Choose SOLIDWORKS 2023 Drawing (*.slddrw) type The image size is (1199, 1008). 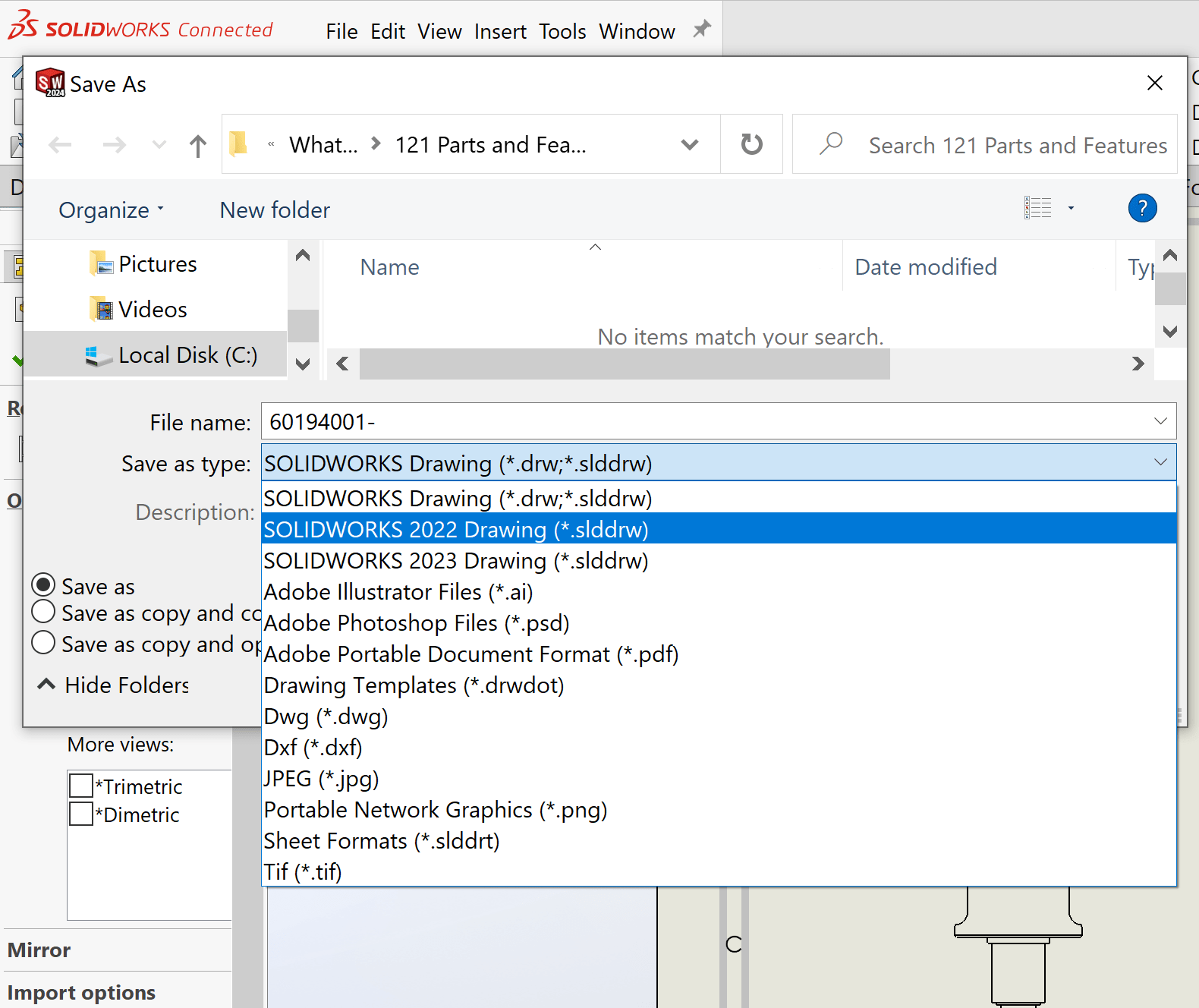pyautogui.click(x=719, y=560)
